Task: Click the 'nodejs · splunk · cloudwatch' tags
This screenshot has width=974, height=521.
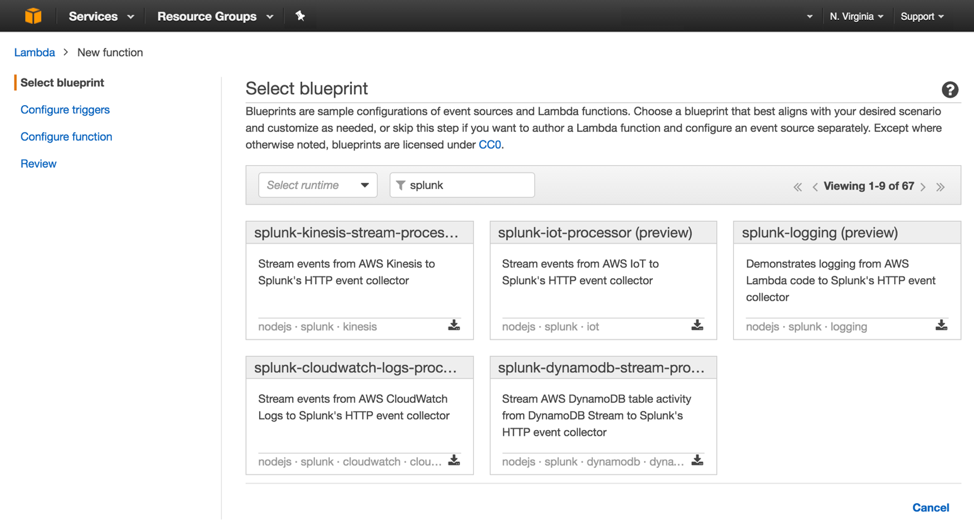Action: [350, 462]
